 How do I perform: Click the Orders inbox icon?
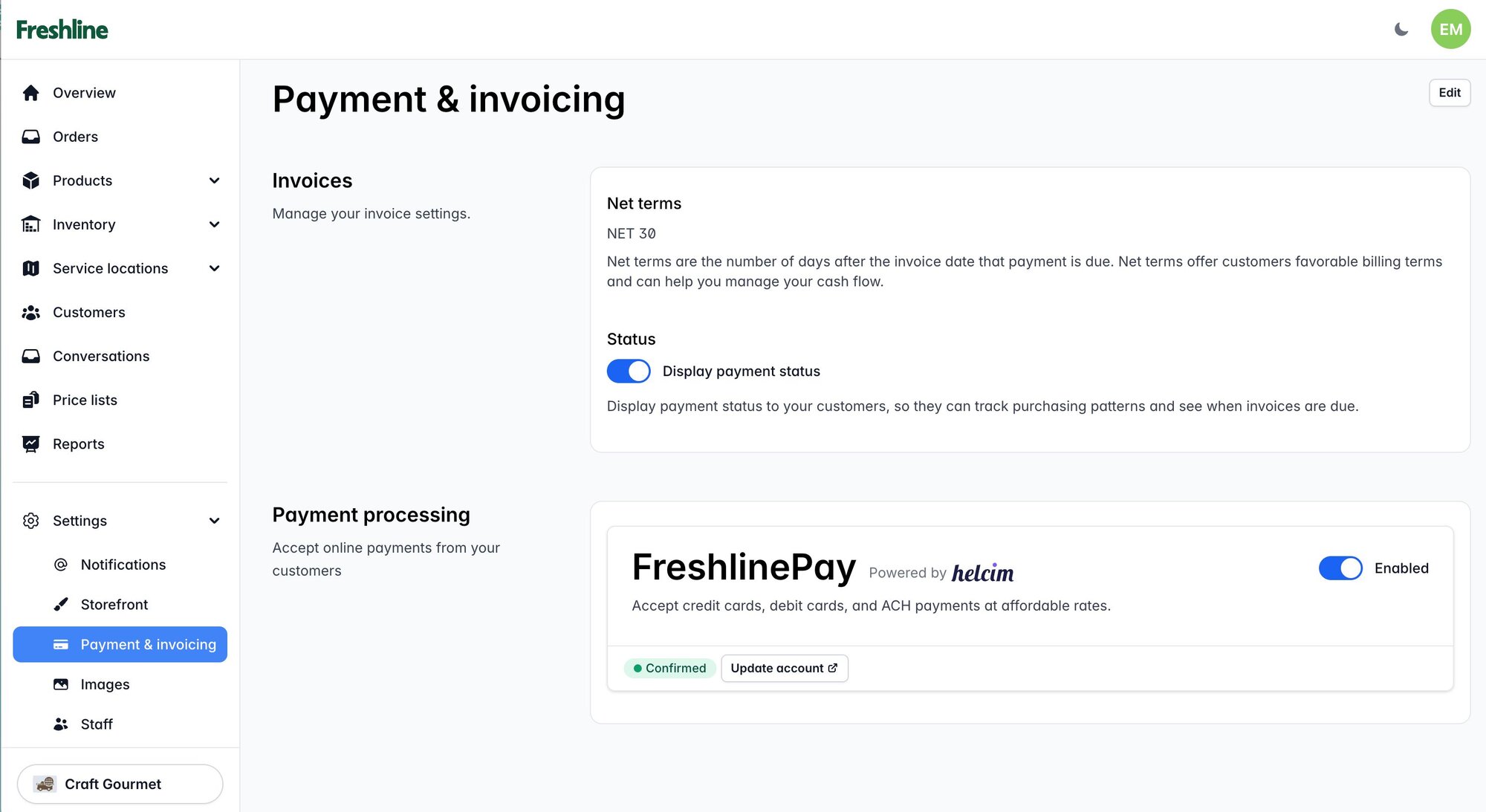(x=30, y=137)
